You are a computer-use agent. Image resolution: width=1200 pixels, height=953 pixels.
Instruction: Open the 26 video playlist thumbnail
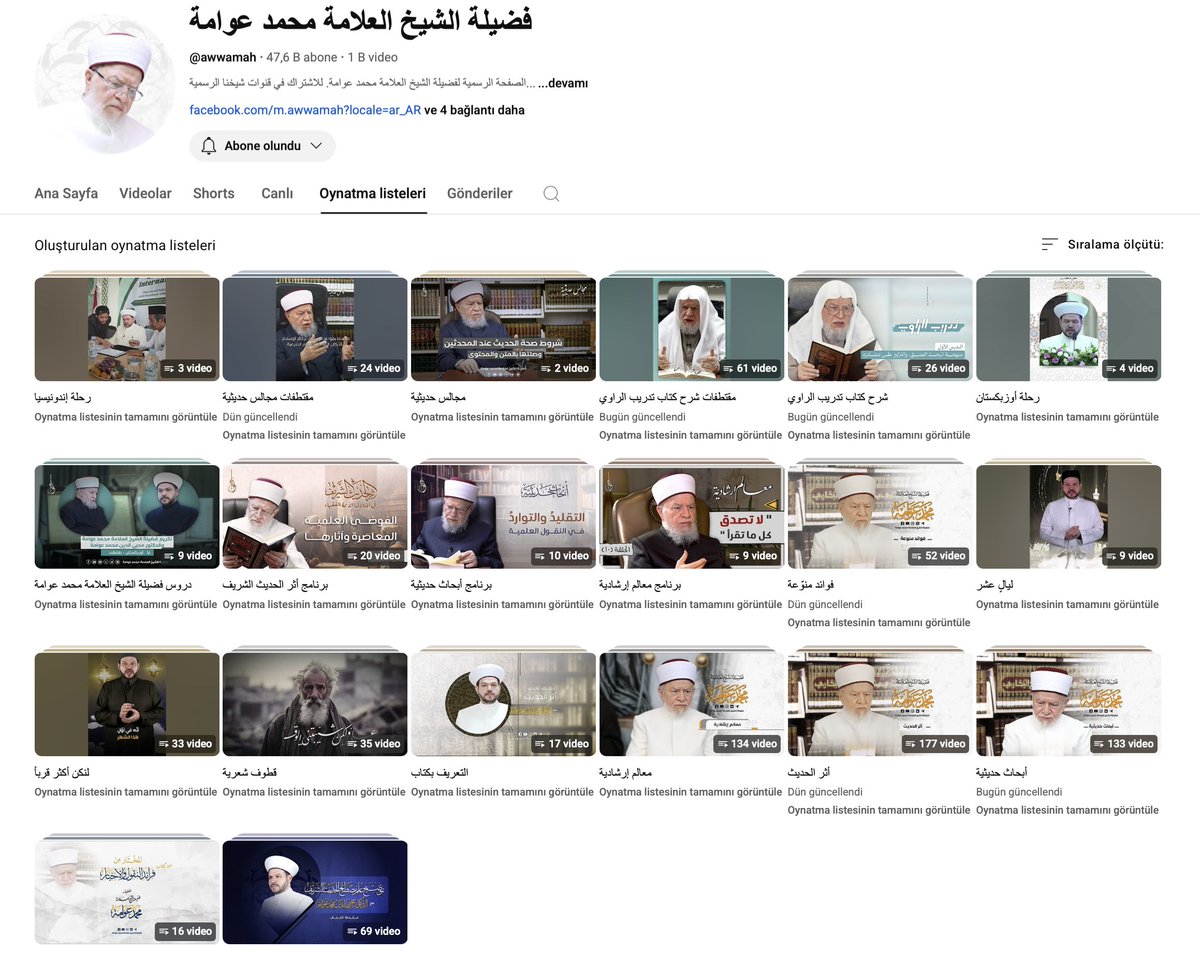point(880,329)
